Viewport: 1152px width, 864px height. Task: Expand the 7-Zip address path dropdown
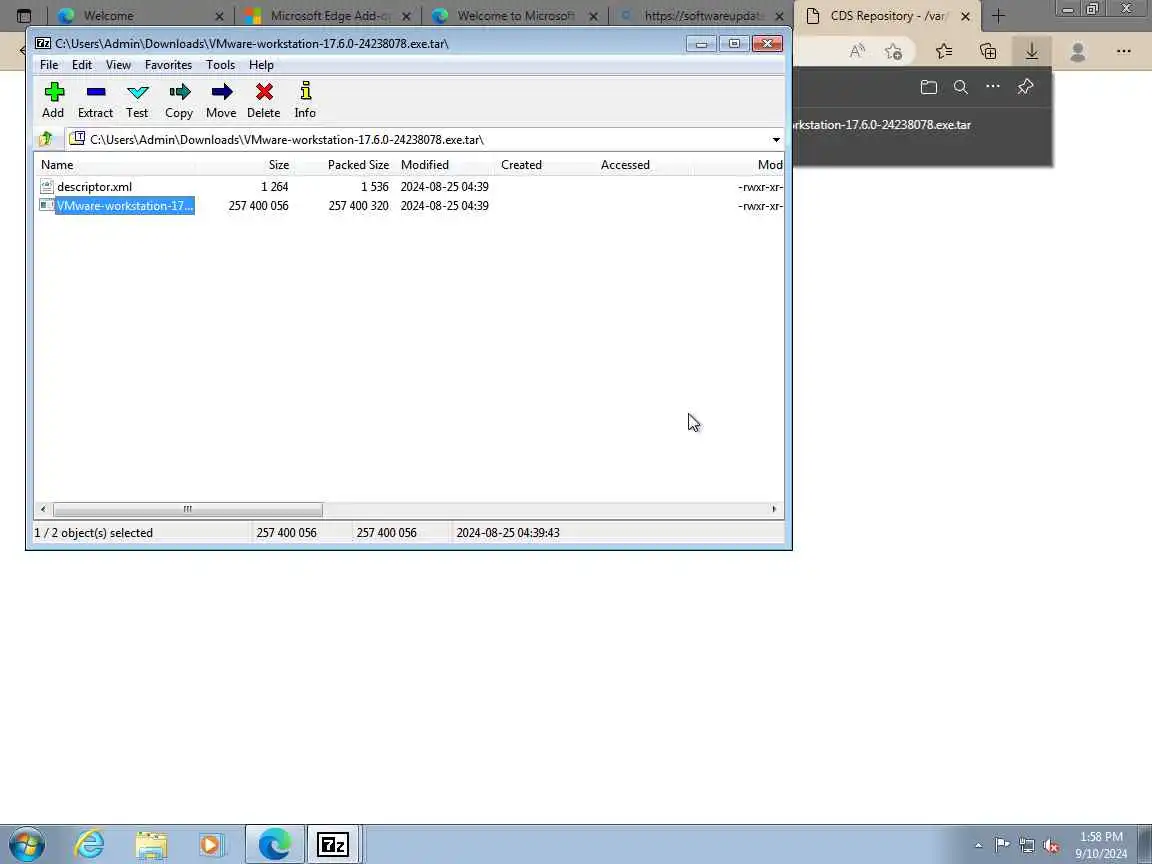(x=776, y=140)
